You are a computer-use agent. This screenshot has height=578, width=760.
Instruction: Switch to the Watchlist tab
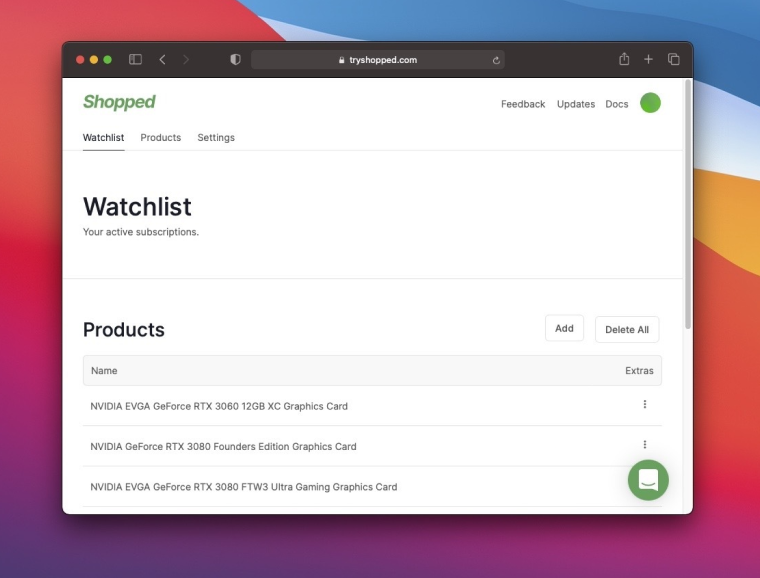tap(103, 138)
